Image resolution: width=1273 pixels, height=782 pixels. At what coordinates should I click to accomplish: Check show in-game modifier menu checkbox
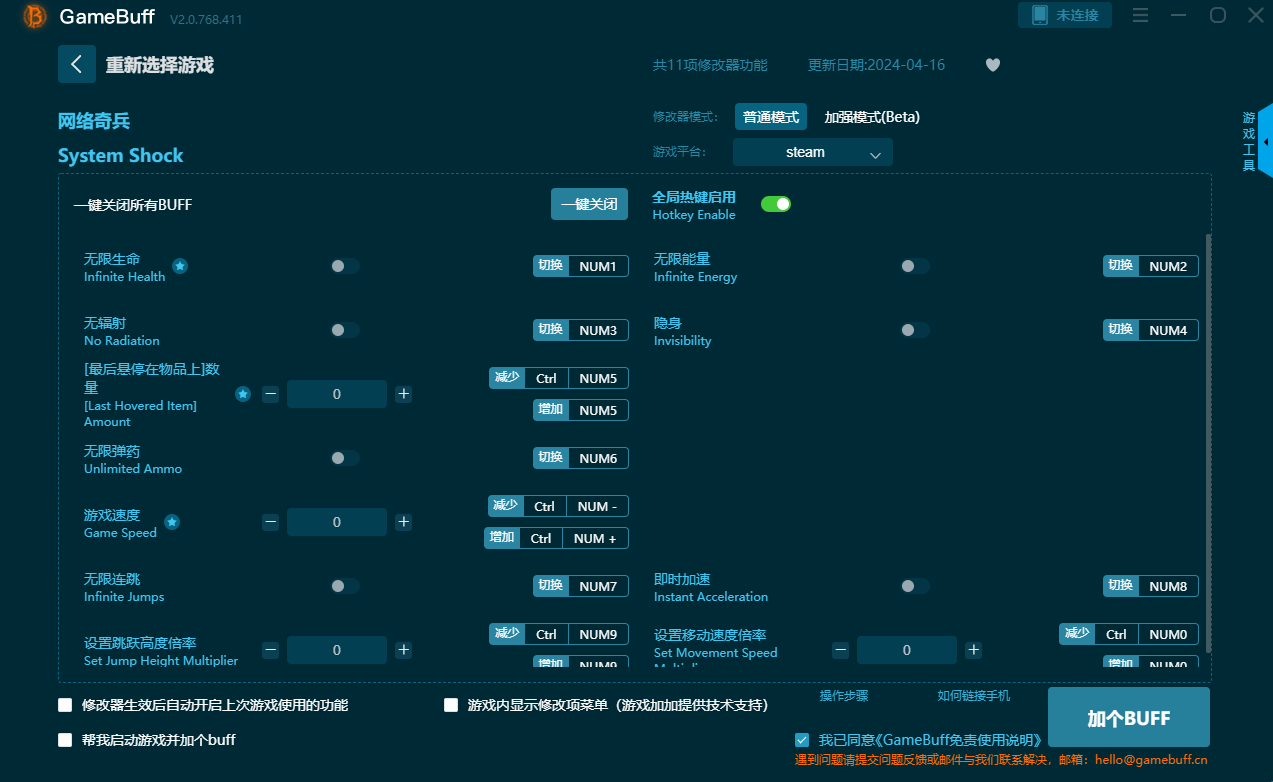[451, 705]
